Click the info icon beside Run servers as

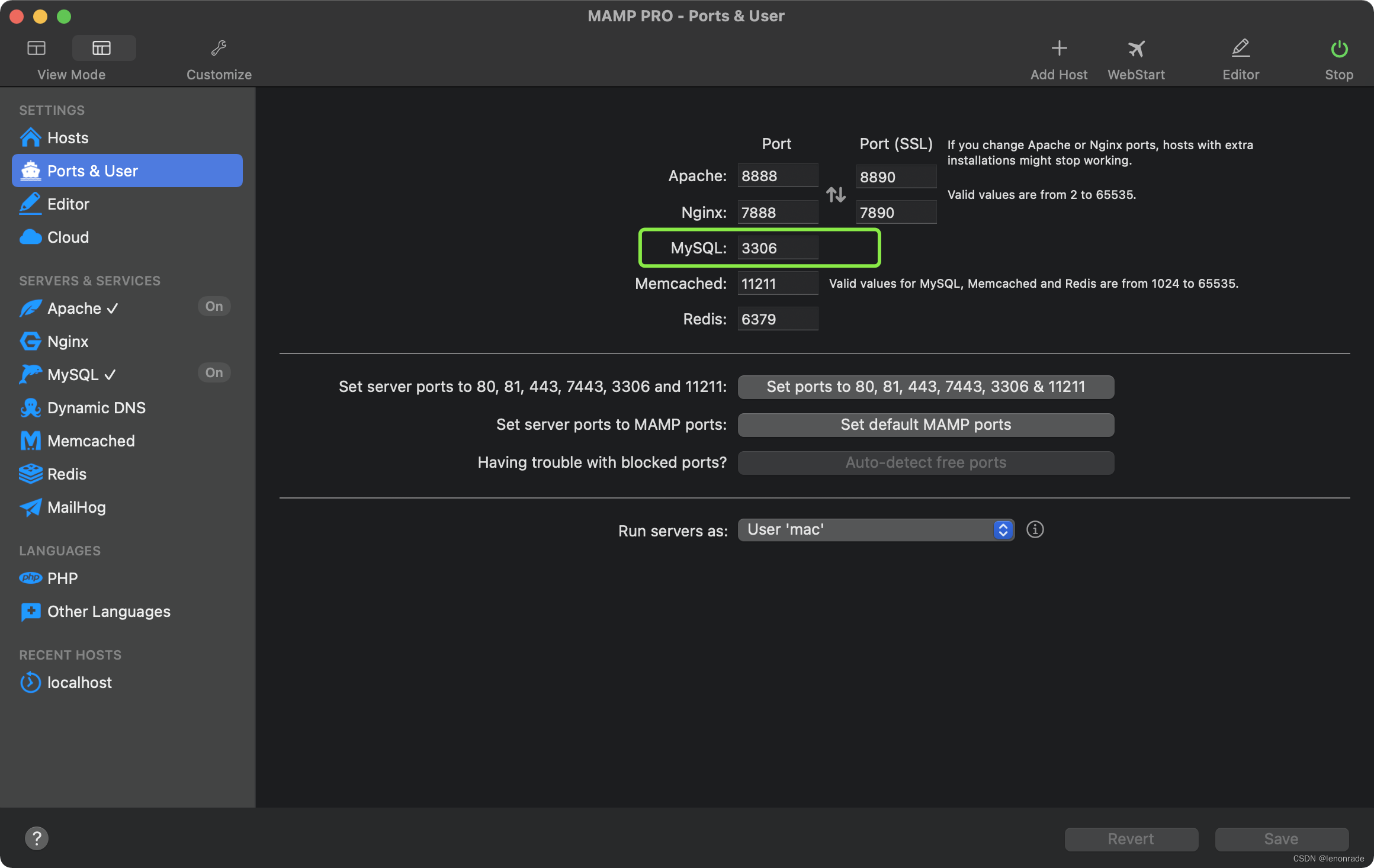(x=1035, y=529)
